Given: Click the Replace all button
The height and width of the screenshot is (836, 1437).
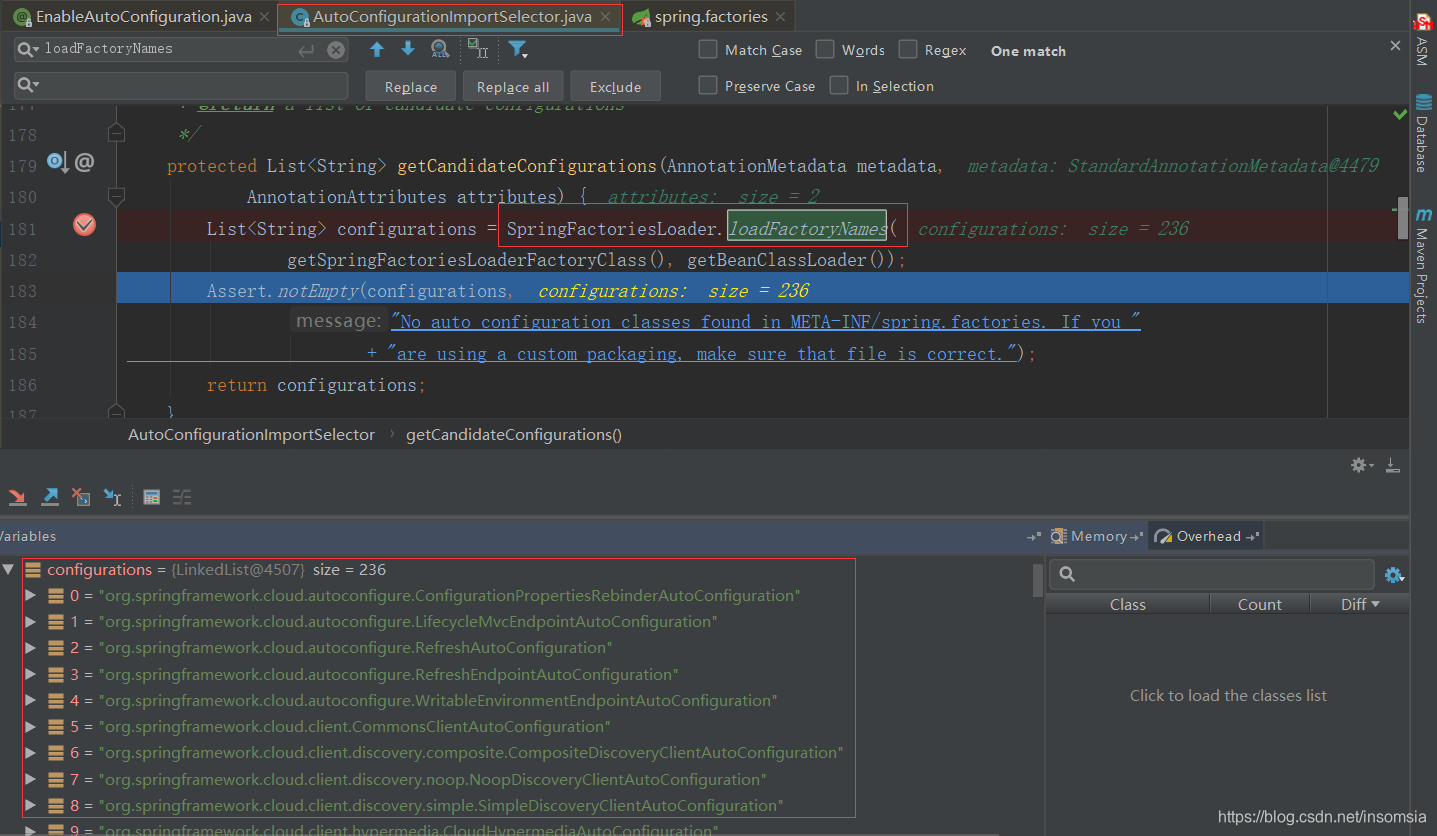Looking at the screenshot, I should coord(513,86).
